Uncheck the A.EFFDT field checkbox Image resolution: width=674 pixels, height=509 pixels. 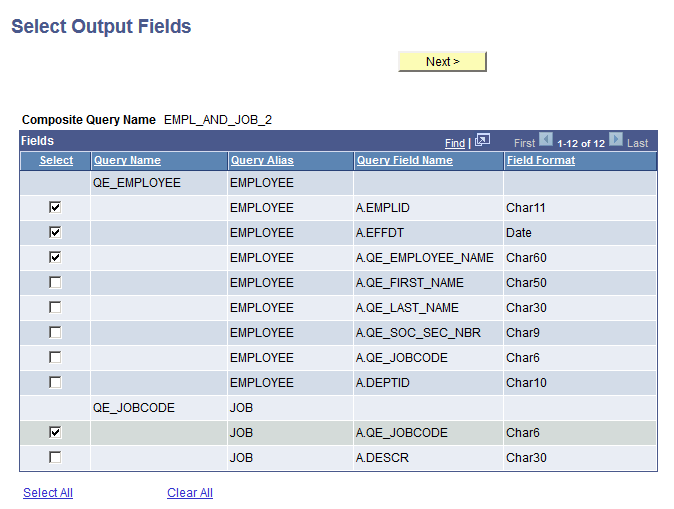55,232
